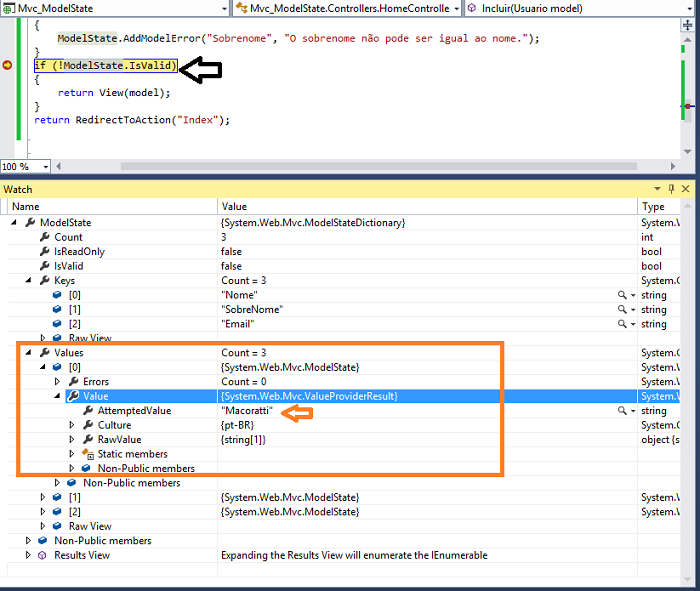Viewport: 700px width, 591px height.
Task: Close the Watch panel
Action: click(685, 189)
